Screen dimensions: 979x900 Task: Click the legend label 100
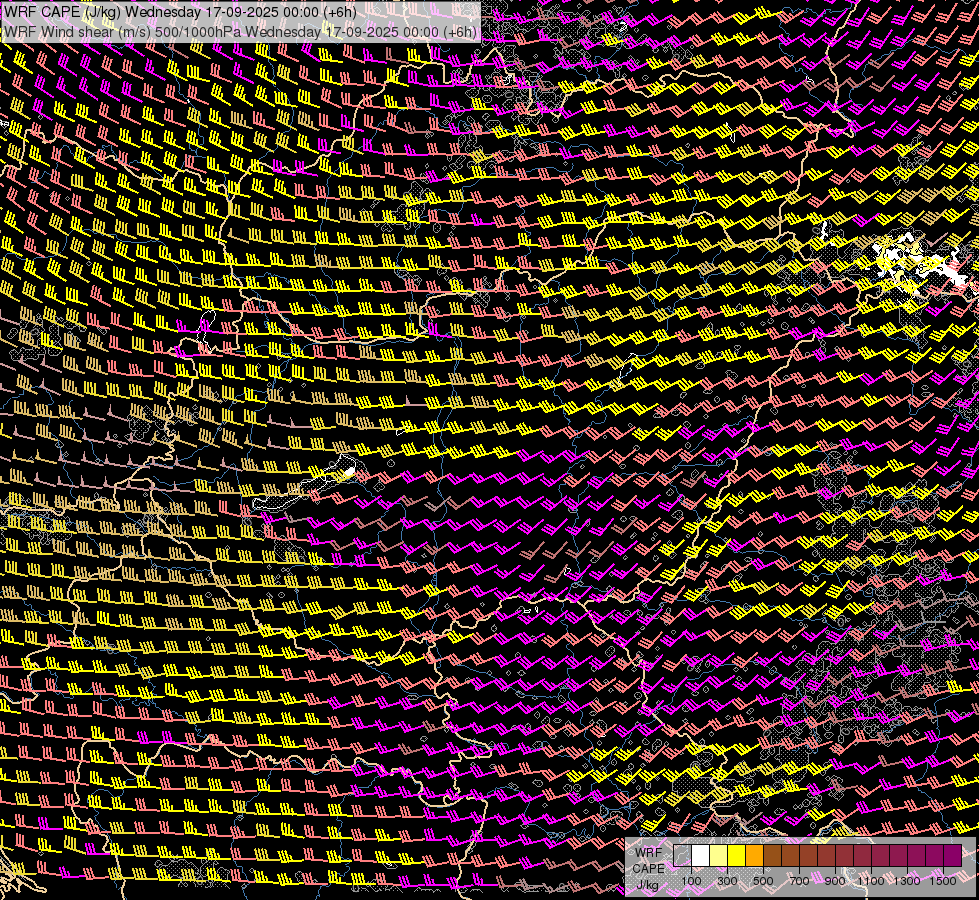(691, 881)
